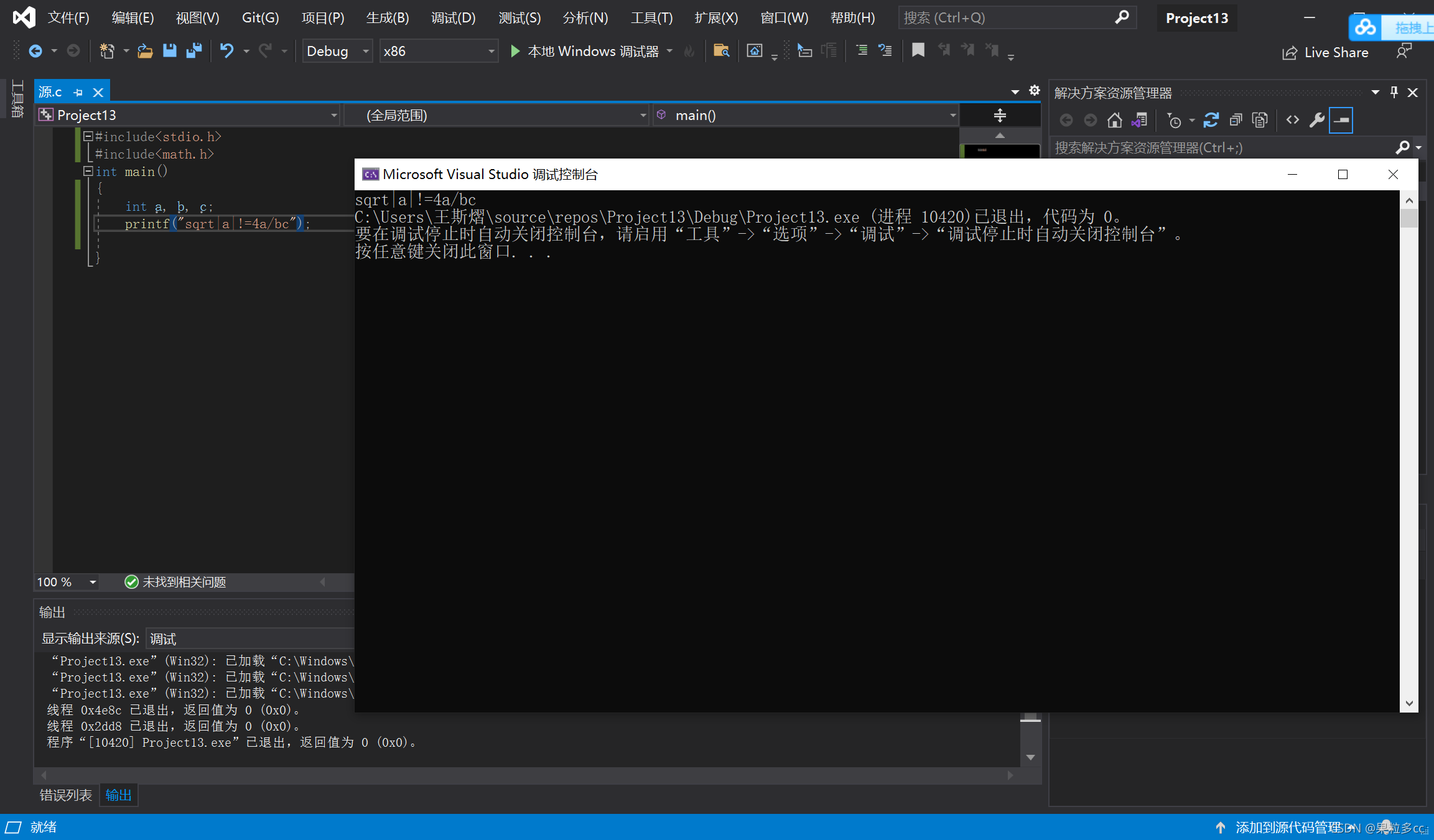Click the Find in Files folder icon

pos(721,51)
